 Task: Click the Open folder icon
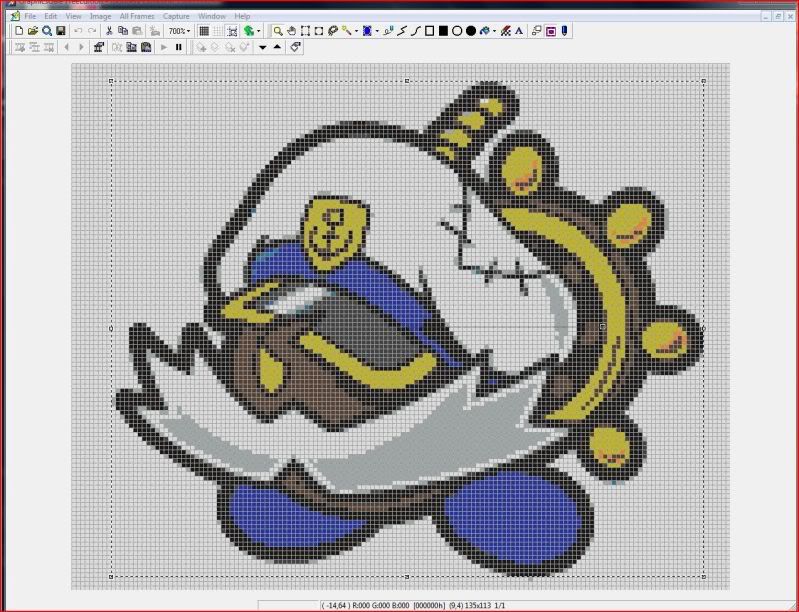33,31
